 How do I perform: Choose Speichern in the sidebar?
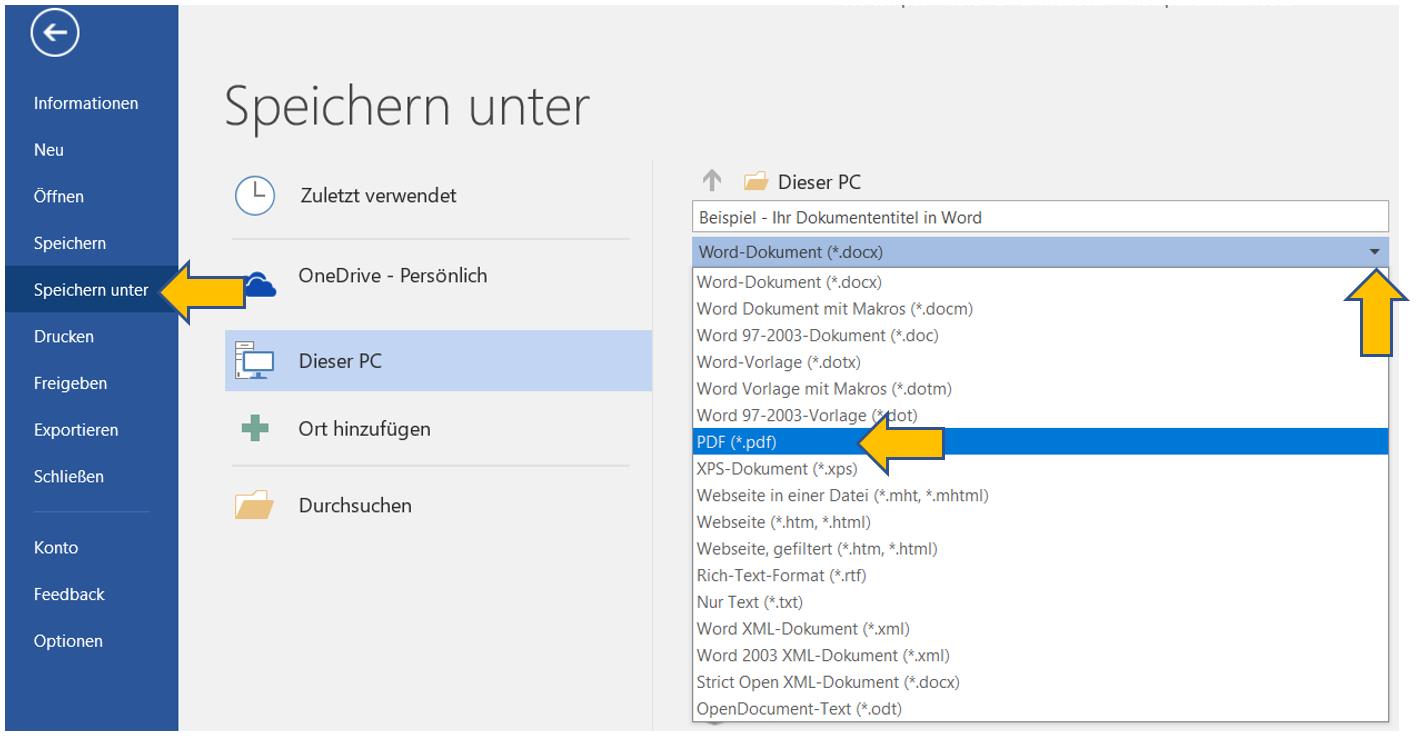pyautogui.click(x=70, y=243)
